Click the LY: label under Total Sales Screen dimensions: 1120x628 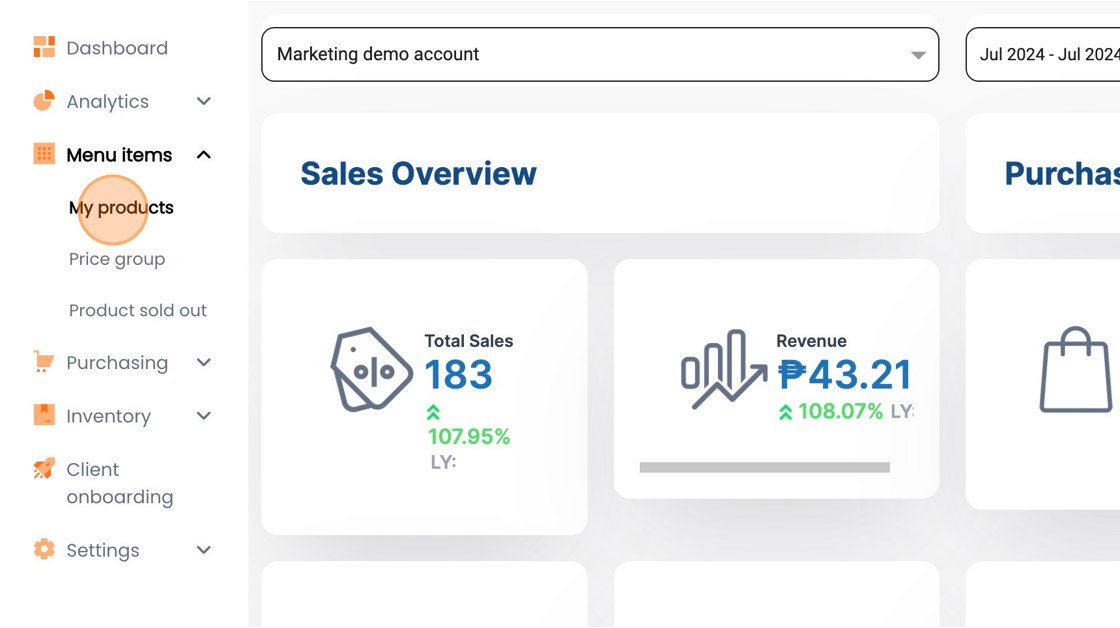click(444, 462)
